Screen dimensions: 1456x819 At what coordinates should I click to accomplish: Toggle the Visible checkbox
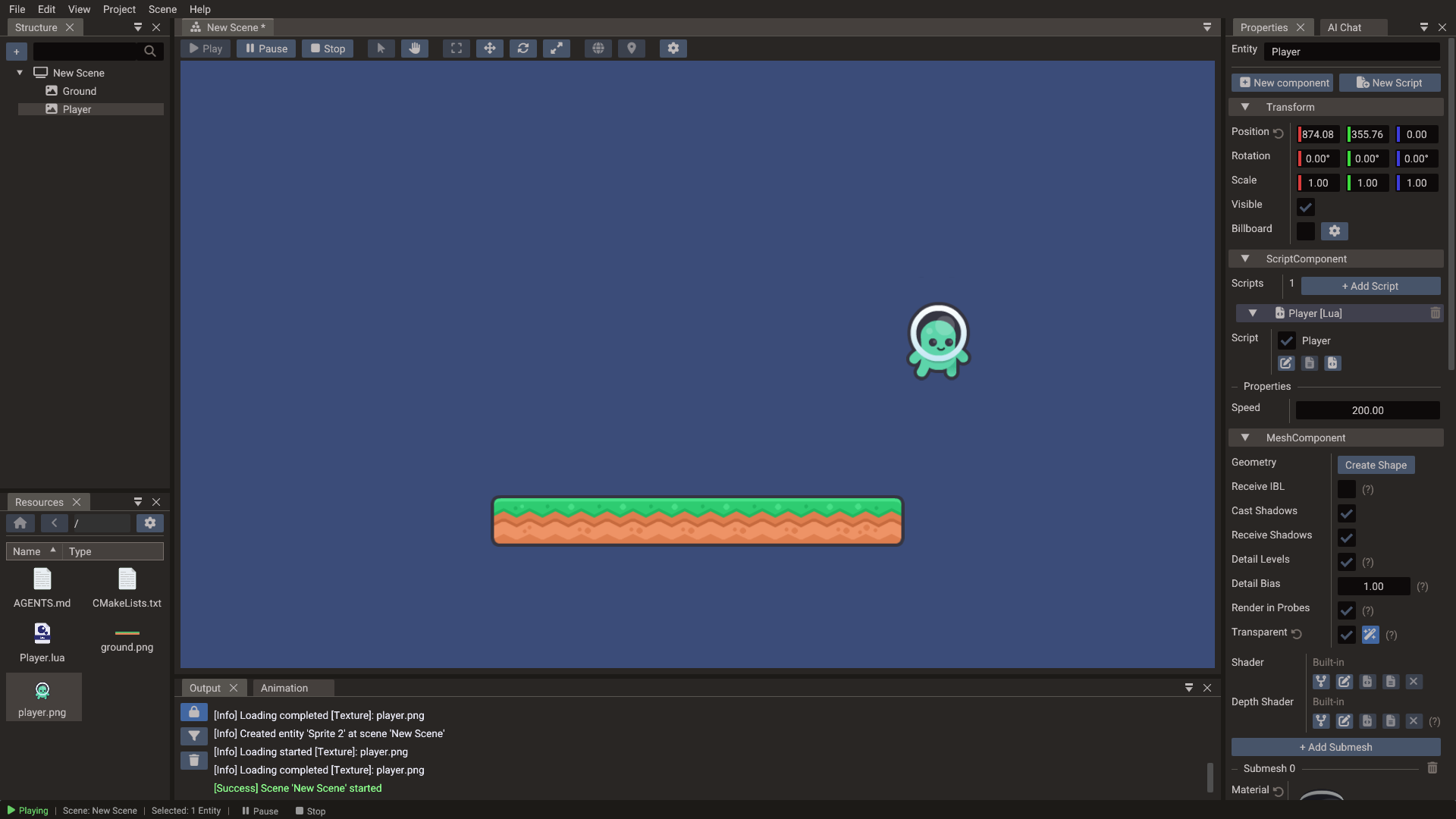[1306, 207]
